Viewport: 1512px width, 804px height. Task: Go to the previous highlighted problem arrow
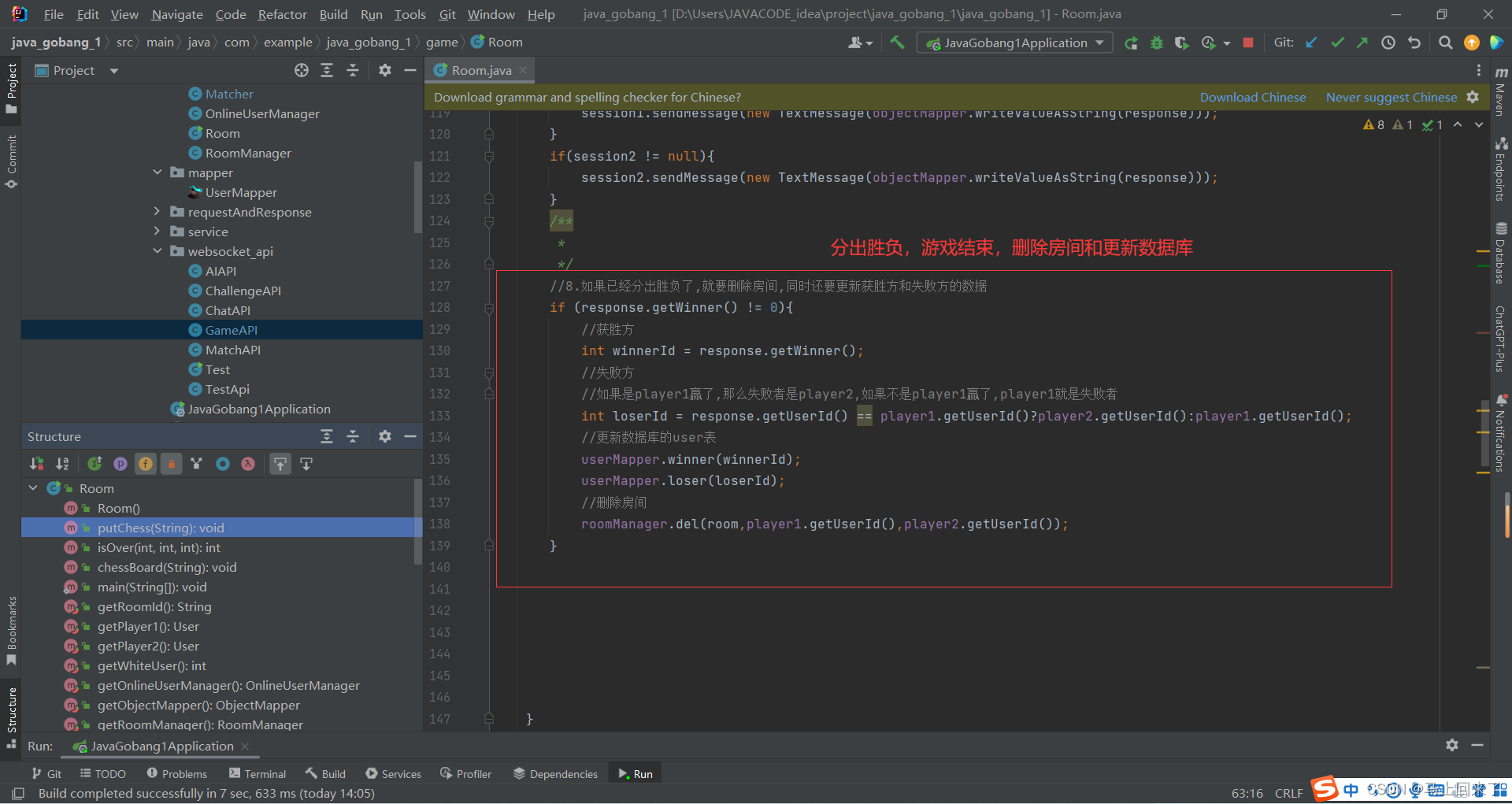point(1458,124)
